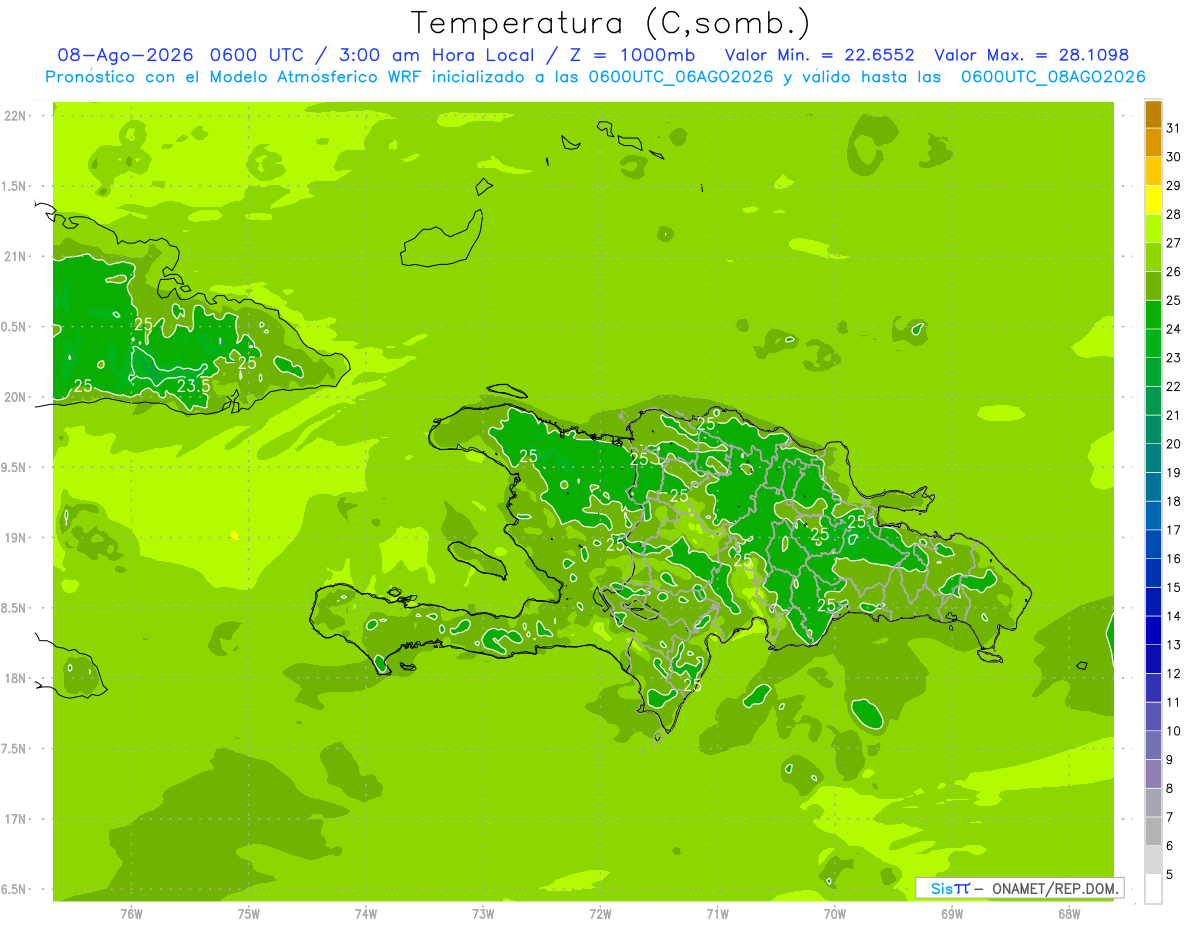
Task: Click colorbar scale label "5"
Action: pyautogui.click(x=1169, y=875)
